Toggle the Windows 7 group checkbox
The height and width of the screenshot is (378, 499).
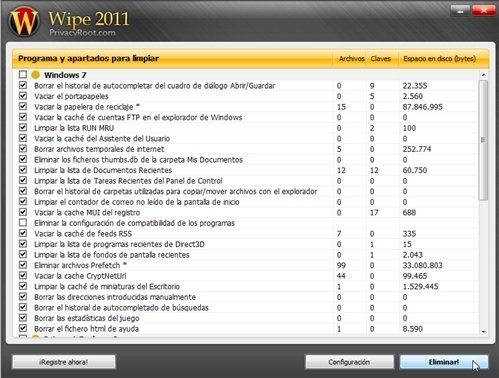(x=23, y=74)
